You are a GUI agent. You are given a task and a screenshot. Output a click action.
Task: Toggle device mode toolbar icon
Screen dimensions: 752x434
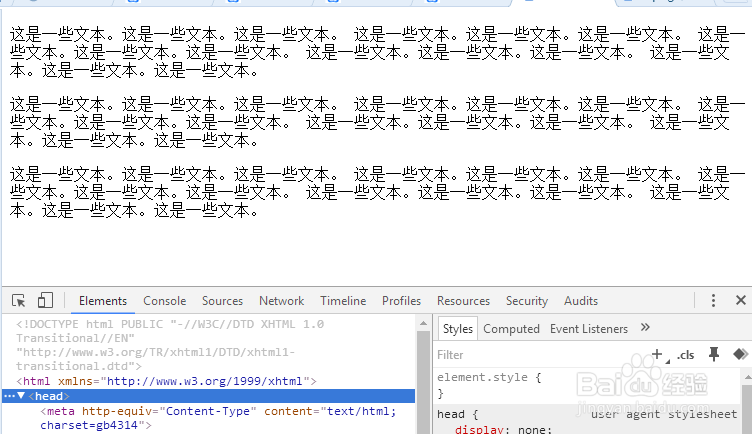click(45, 301)
